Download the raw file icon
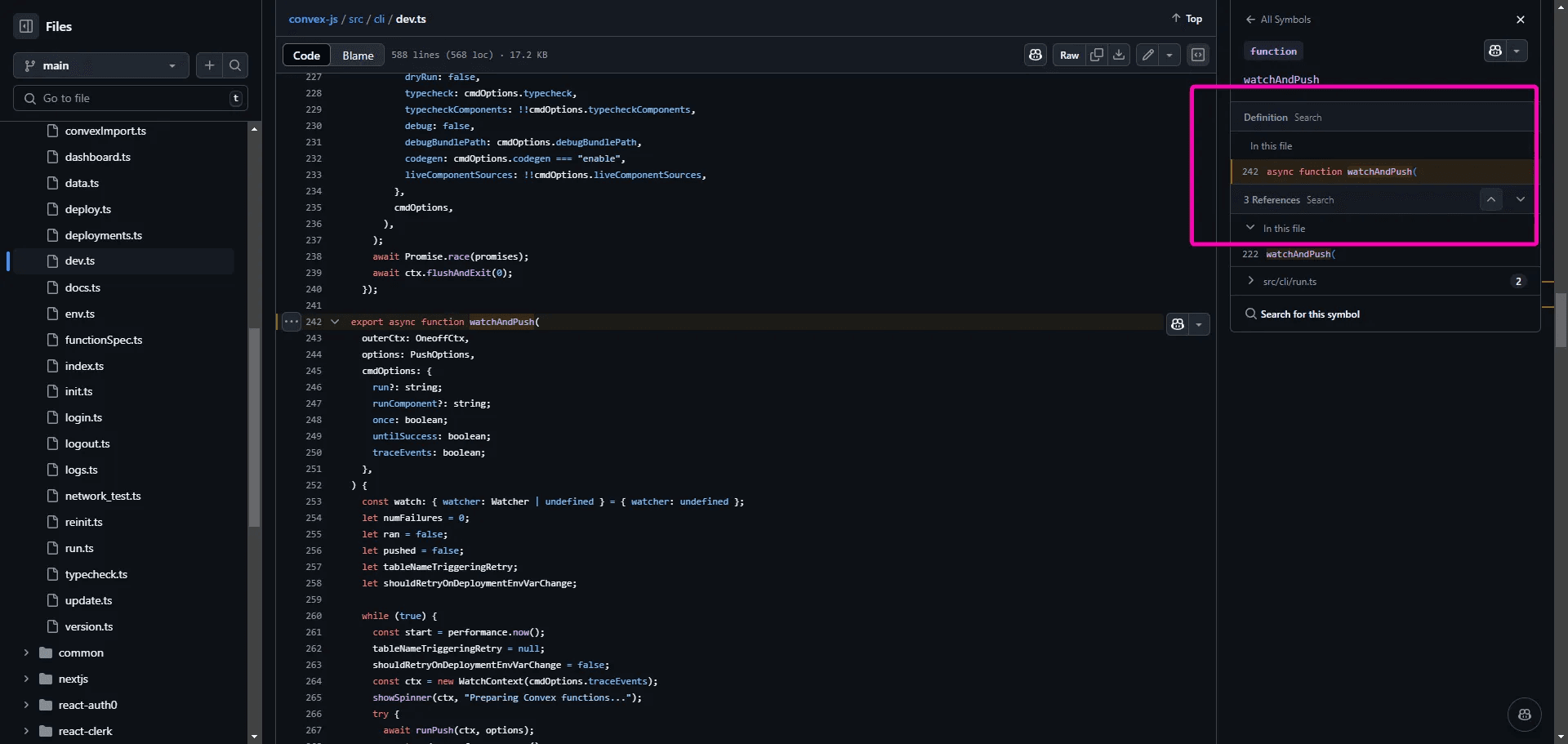 [1119, 55]
